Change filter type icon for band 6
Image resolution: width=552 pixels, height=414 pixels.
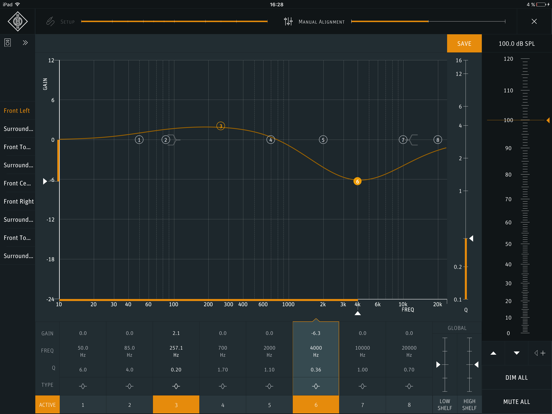click(316, 386)
